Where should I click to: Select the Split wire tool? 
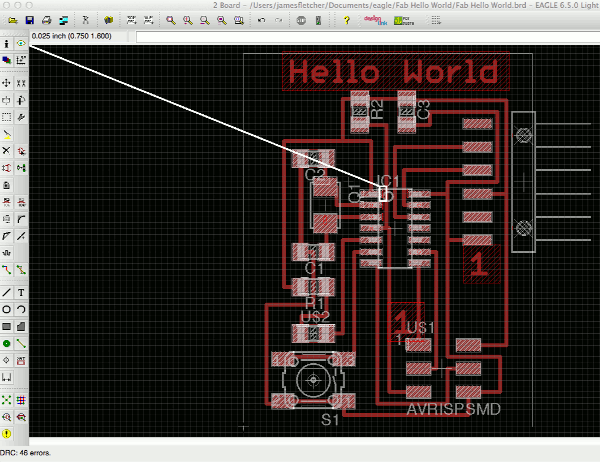pyautogui.click(x=6, y=236)
